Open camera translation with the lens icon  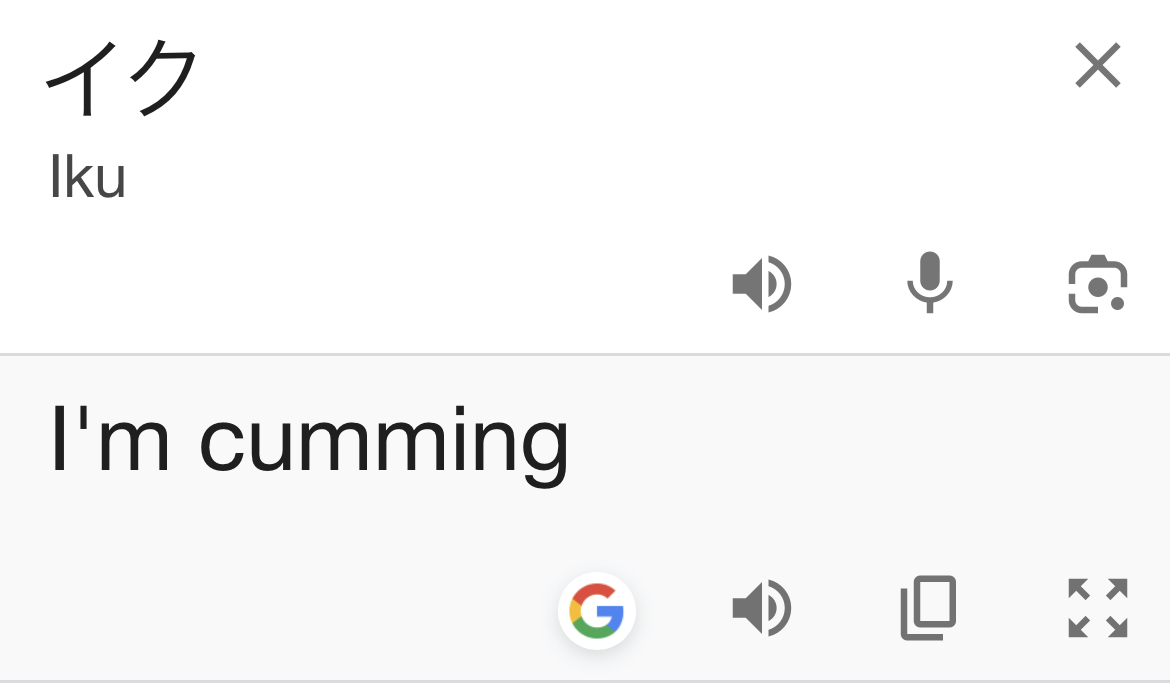1098,284
